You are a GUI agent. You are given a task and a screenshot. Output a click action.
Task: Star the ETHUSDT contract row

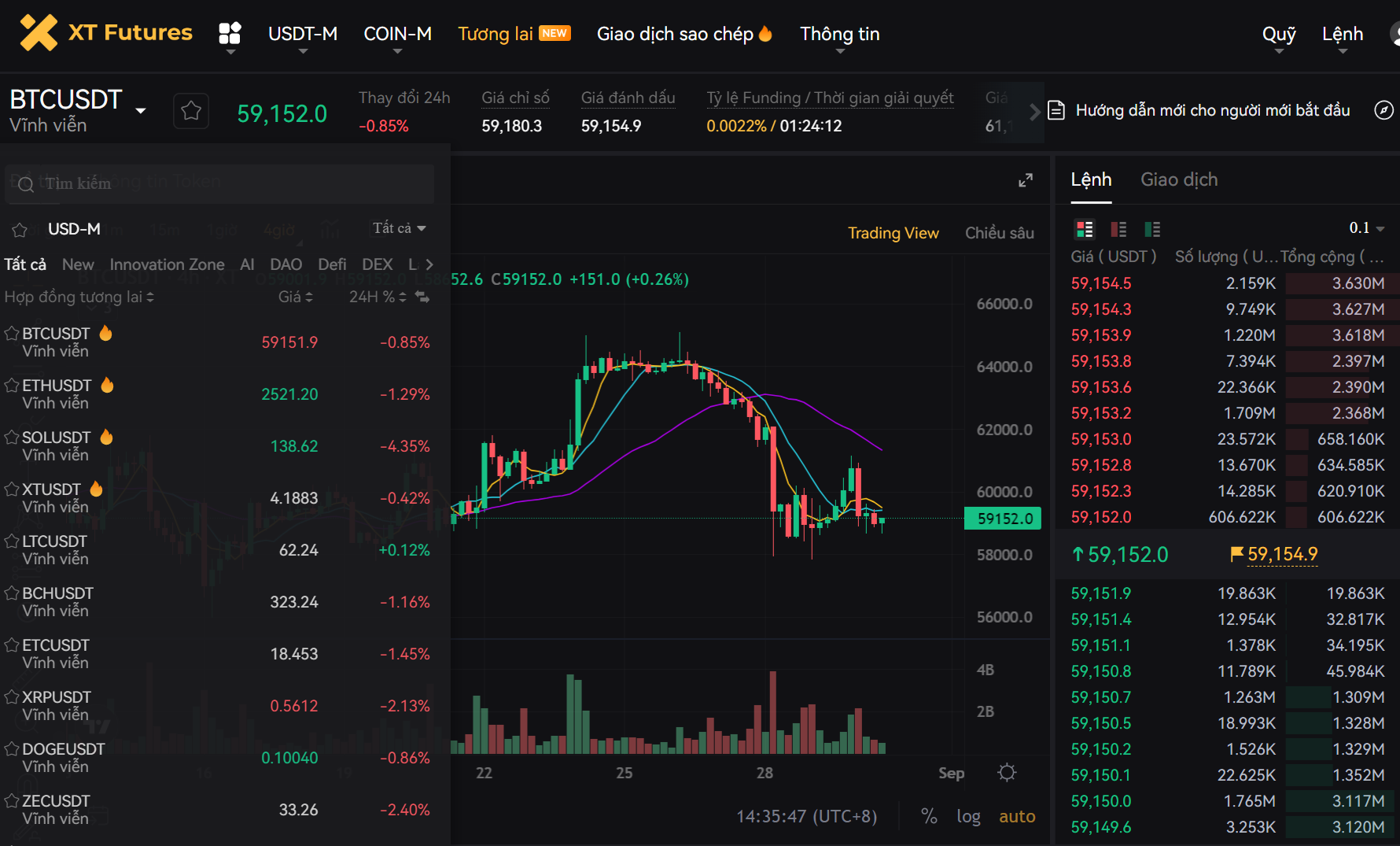click(12, 385)
